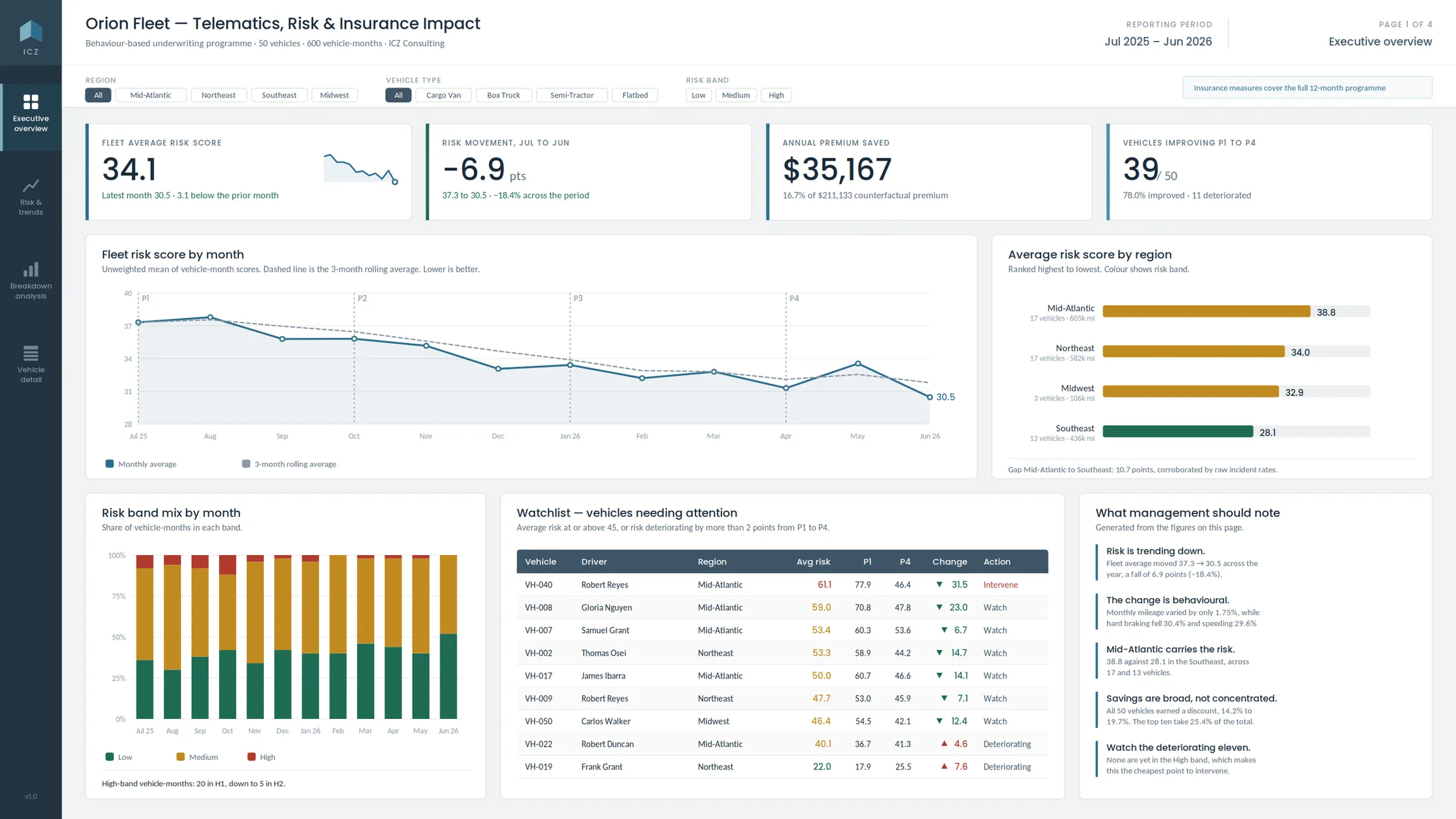Select watchlist row VH-050
The height and width of the screenshot is (819, 1456).
782,721
